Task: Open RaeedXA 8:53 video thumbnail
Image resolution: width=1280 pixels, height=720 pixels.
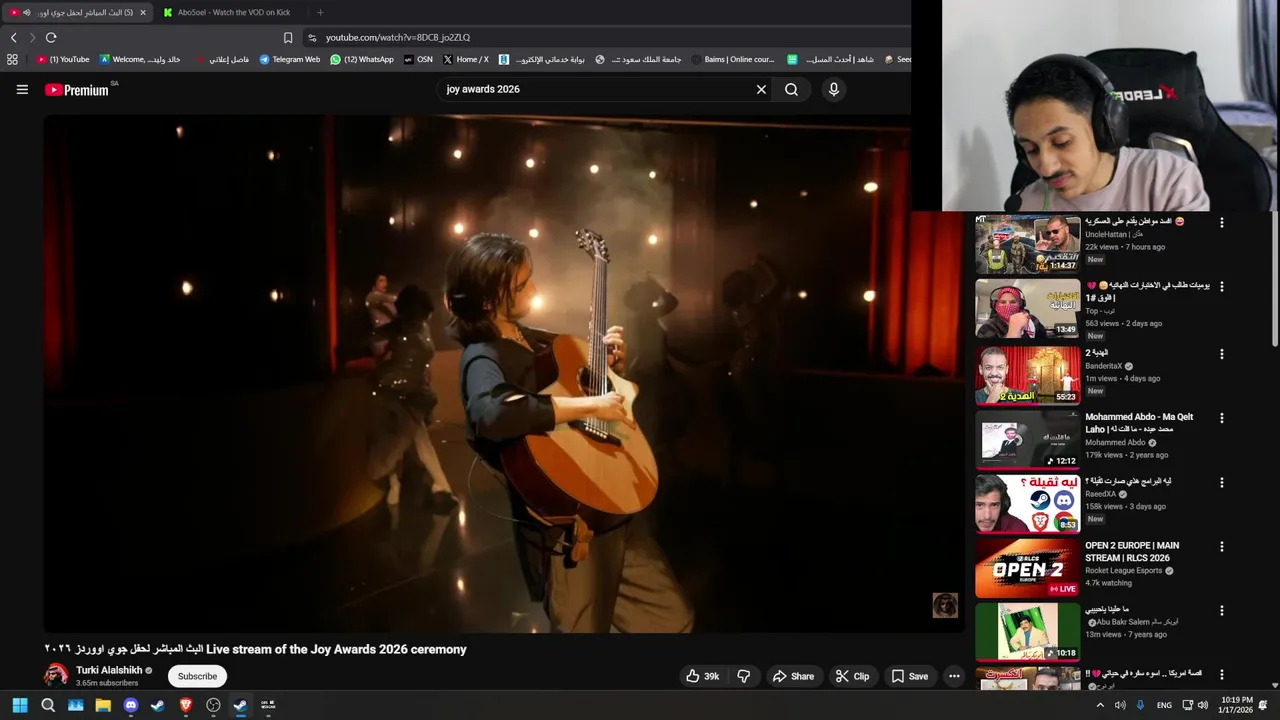Action: [x=1027, y=504]
